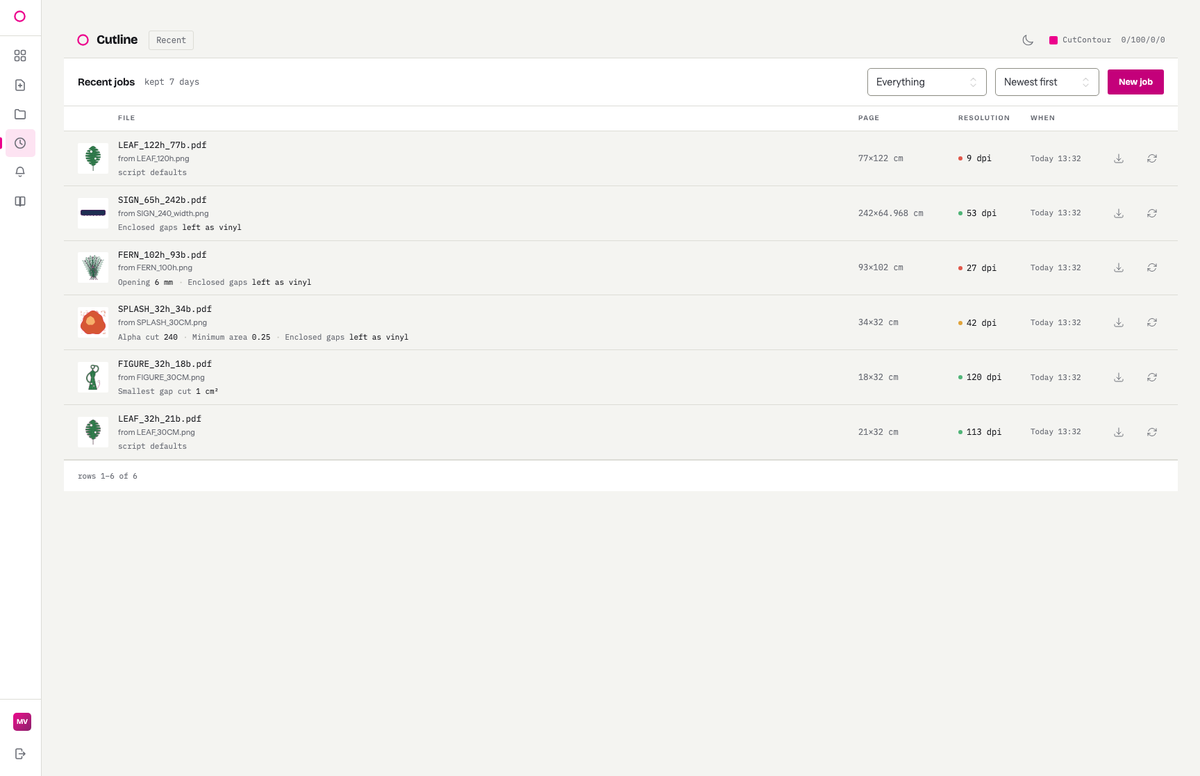
Task: Click the new file plus icon in sidebar
Action: pos(20,85)
